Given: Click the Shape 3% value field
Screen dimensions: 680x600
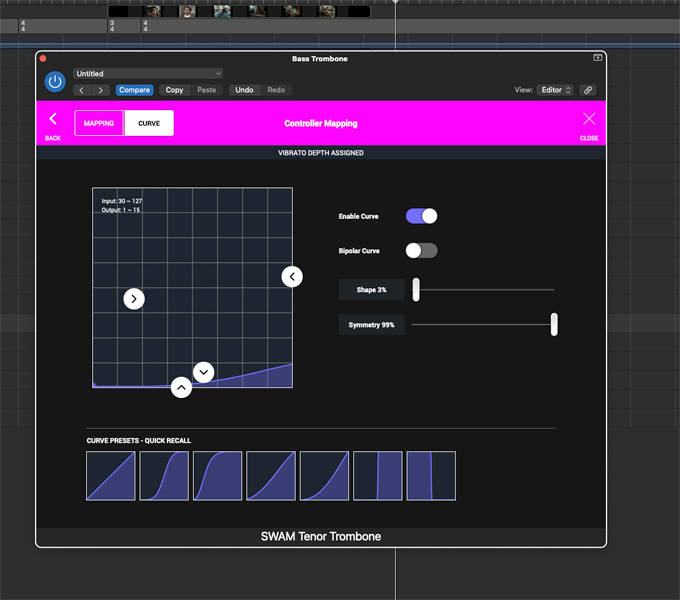Looking at the screenshot, I should coord(371,290).
